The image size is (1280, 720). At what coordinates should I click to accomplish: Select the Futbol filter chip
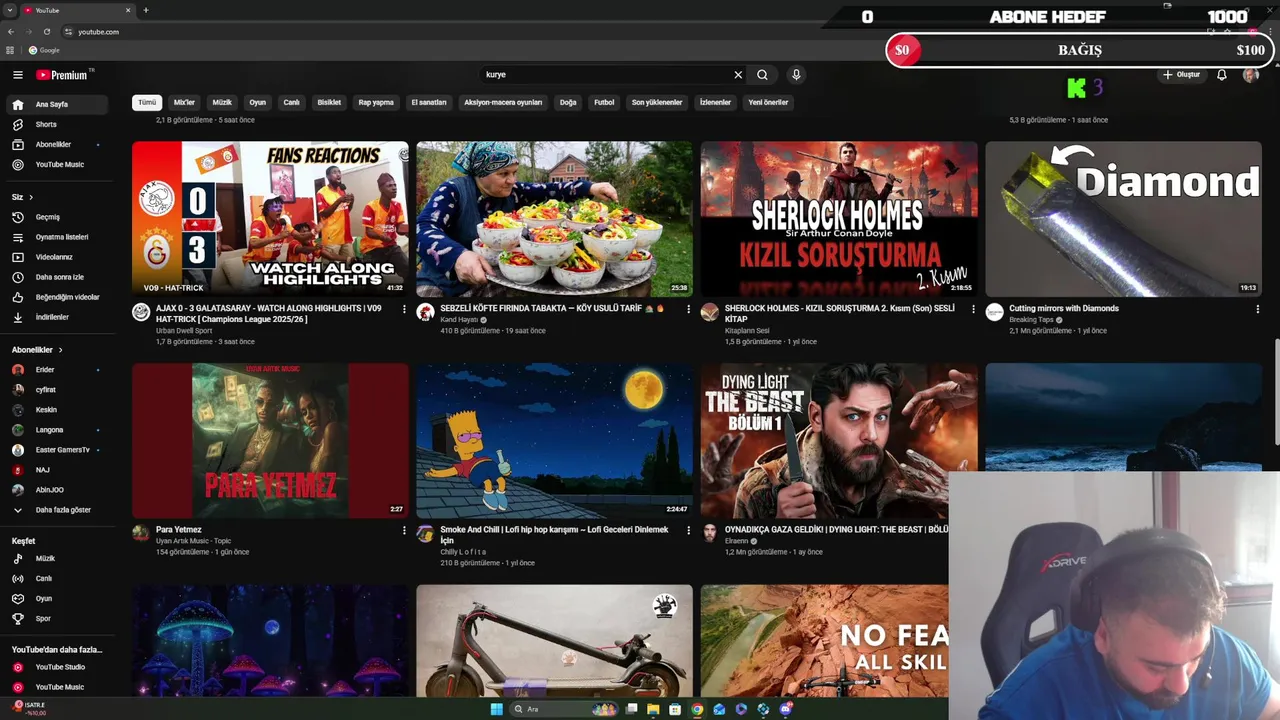(x=604, y=102)
